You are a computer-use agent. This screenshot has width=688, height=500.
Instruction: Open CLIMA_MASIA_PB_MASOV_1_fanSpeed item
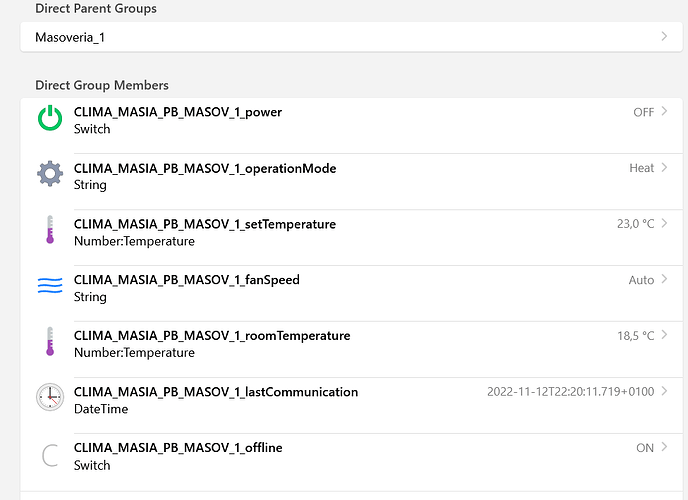point(186,280)
